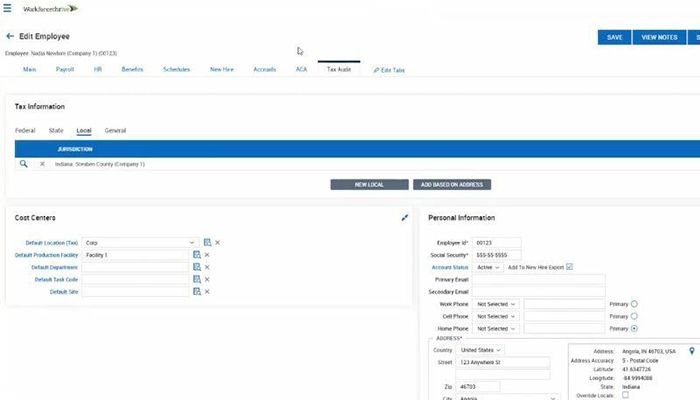The height and width of the screenshot is (400, 700).
Task: Click the NEW LOCAL button
Action: tap(369, 184)
